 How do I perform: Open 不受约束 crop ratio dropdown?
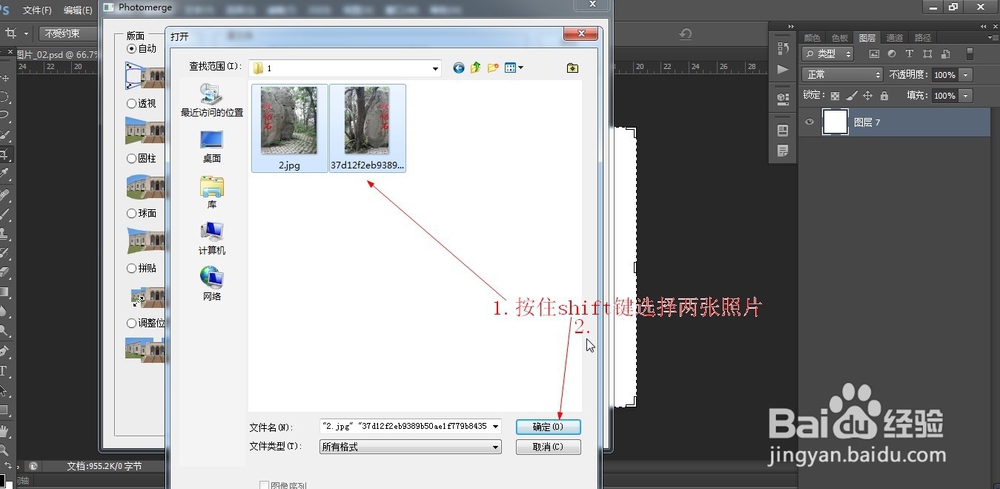68,33
